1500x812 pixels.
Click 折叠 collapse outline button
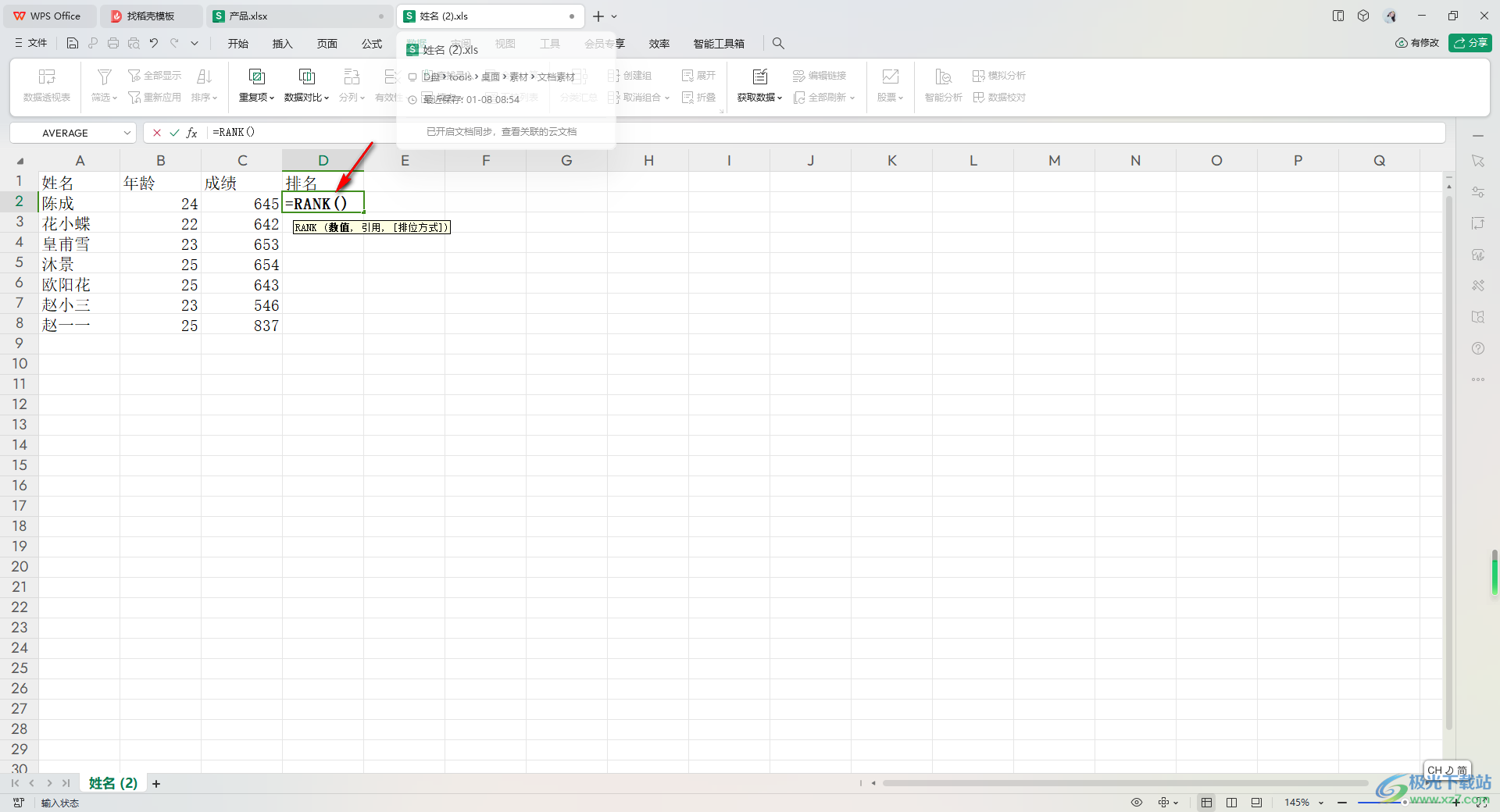click(698, 98)
